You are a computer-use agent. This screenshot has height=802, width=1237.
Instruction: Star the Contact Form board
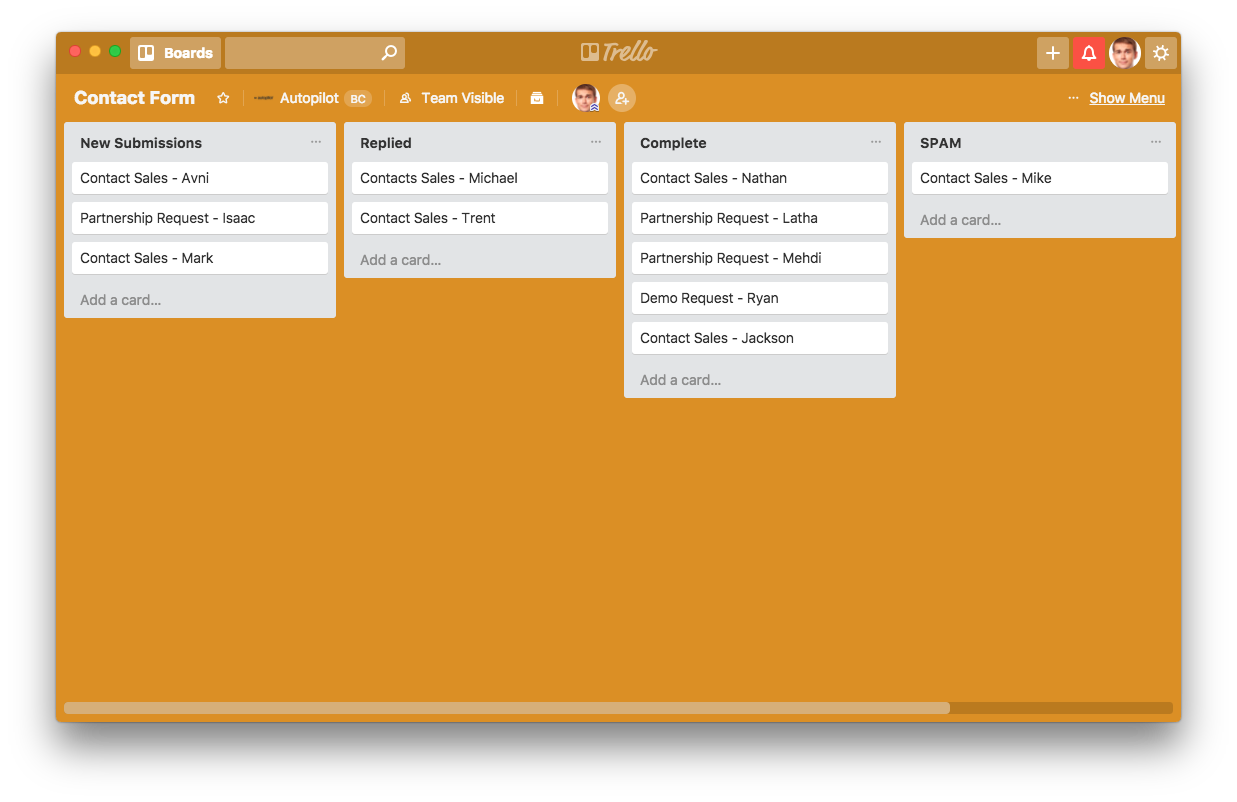point(223,98)
